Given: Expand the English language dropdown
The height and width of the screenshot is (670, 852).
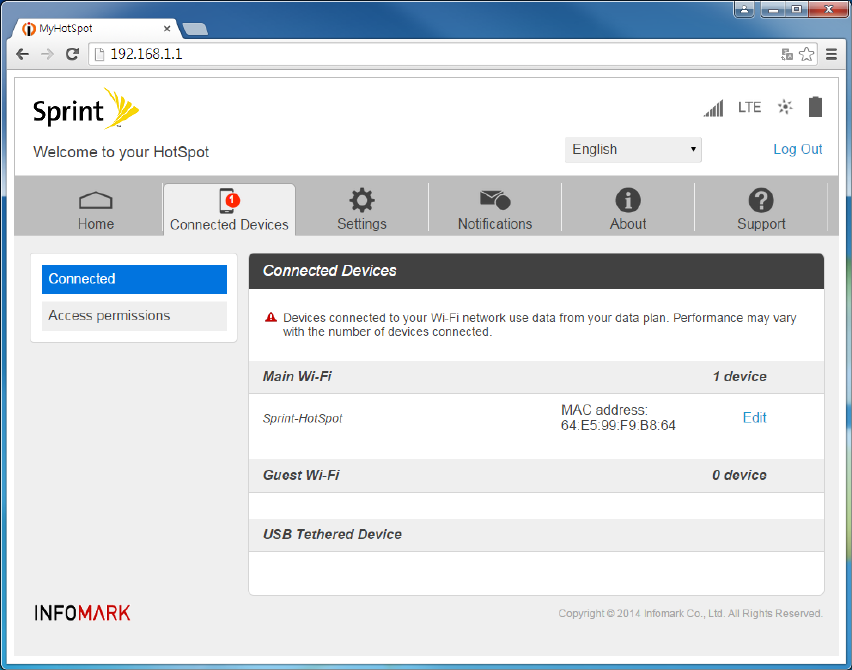Looking at the screenshot, I should click(634, 149).
